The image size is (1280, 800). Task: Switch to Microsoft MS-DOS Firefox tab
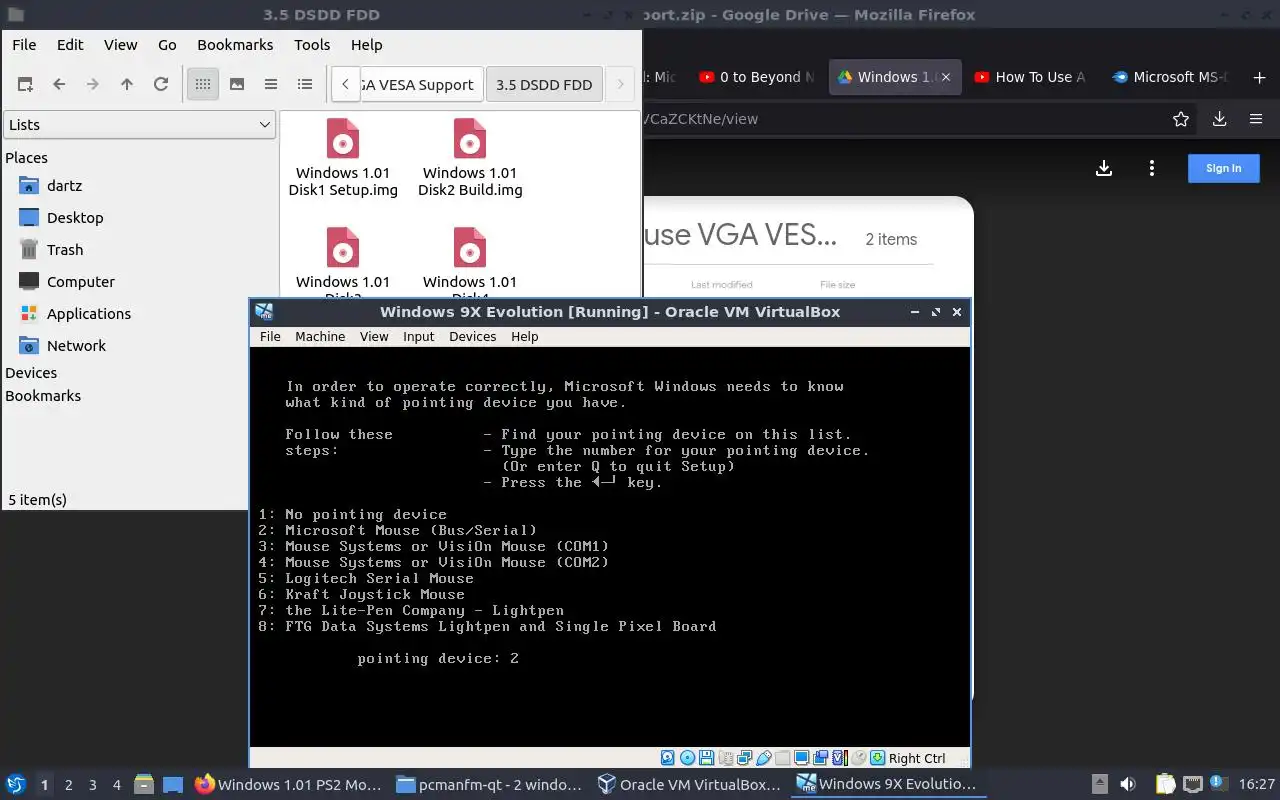[1170, 77]
